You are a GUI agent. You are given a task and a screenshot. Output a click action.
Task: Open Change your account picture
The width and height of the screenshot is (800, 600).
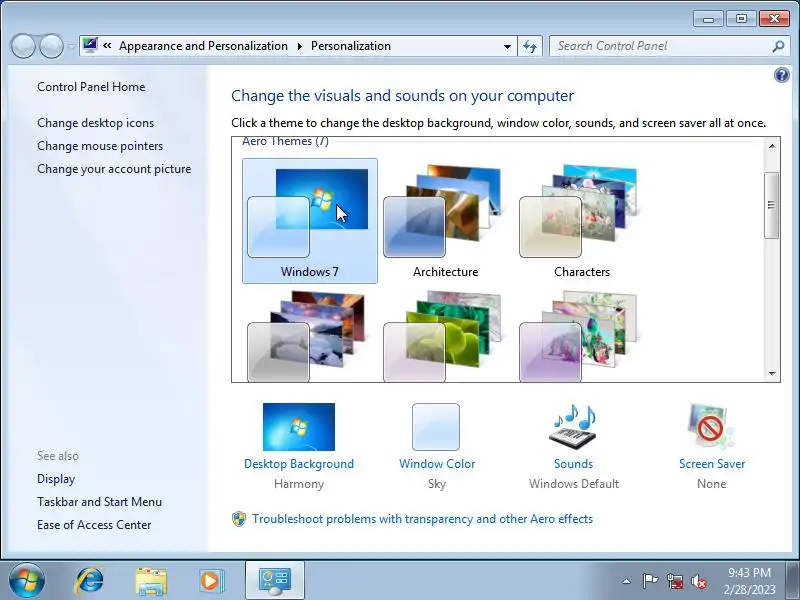pos(114,169)
